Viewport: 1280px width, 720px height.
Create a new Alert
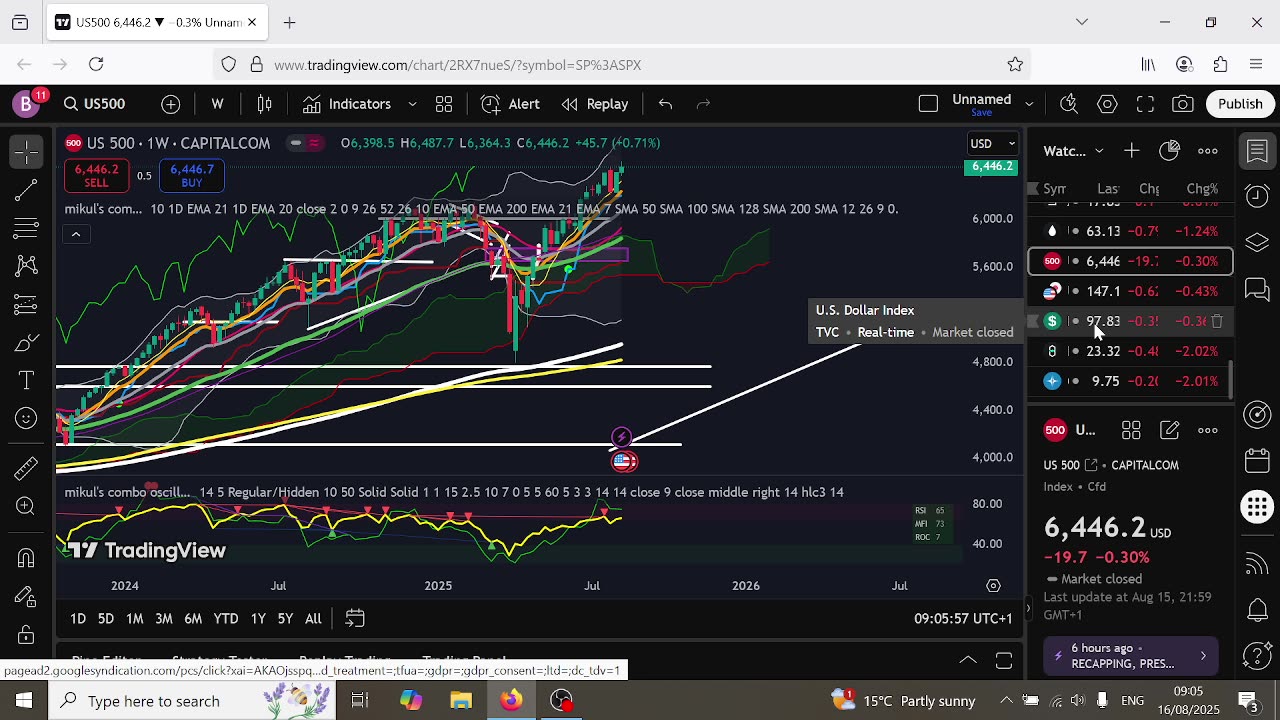tap(510, 104)
